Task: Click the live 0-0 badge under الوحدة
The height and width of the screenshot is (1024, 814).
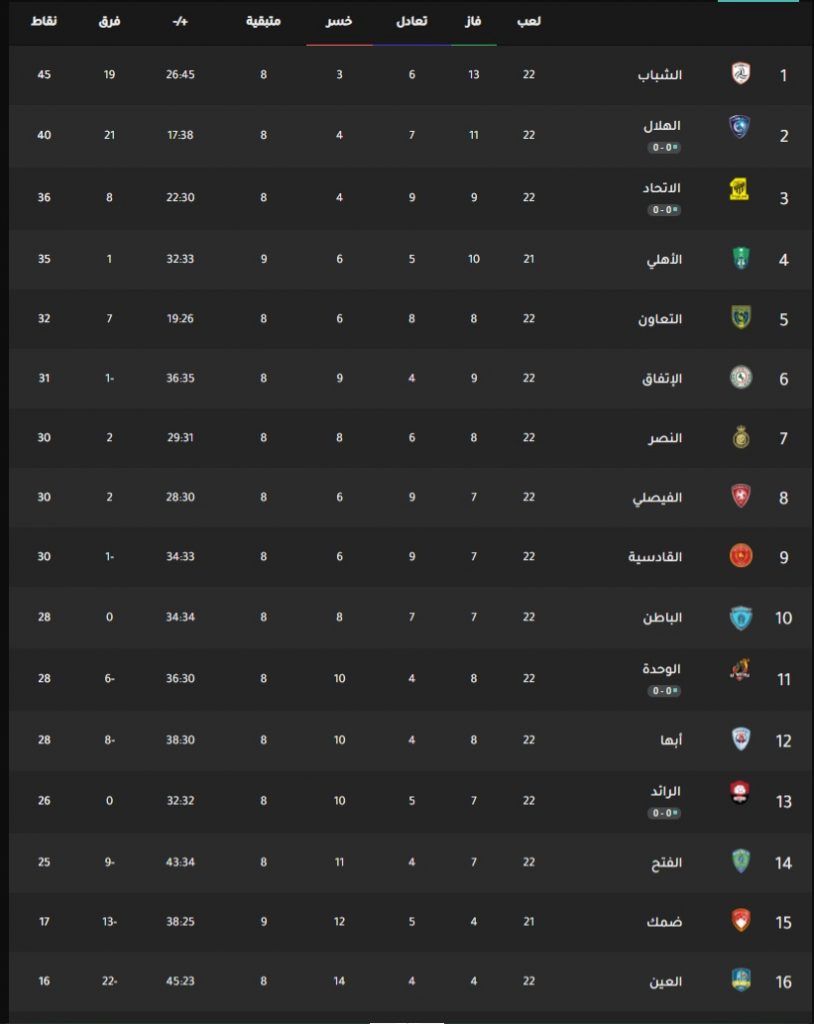Action: (664, 691)
